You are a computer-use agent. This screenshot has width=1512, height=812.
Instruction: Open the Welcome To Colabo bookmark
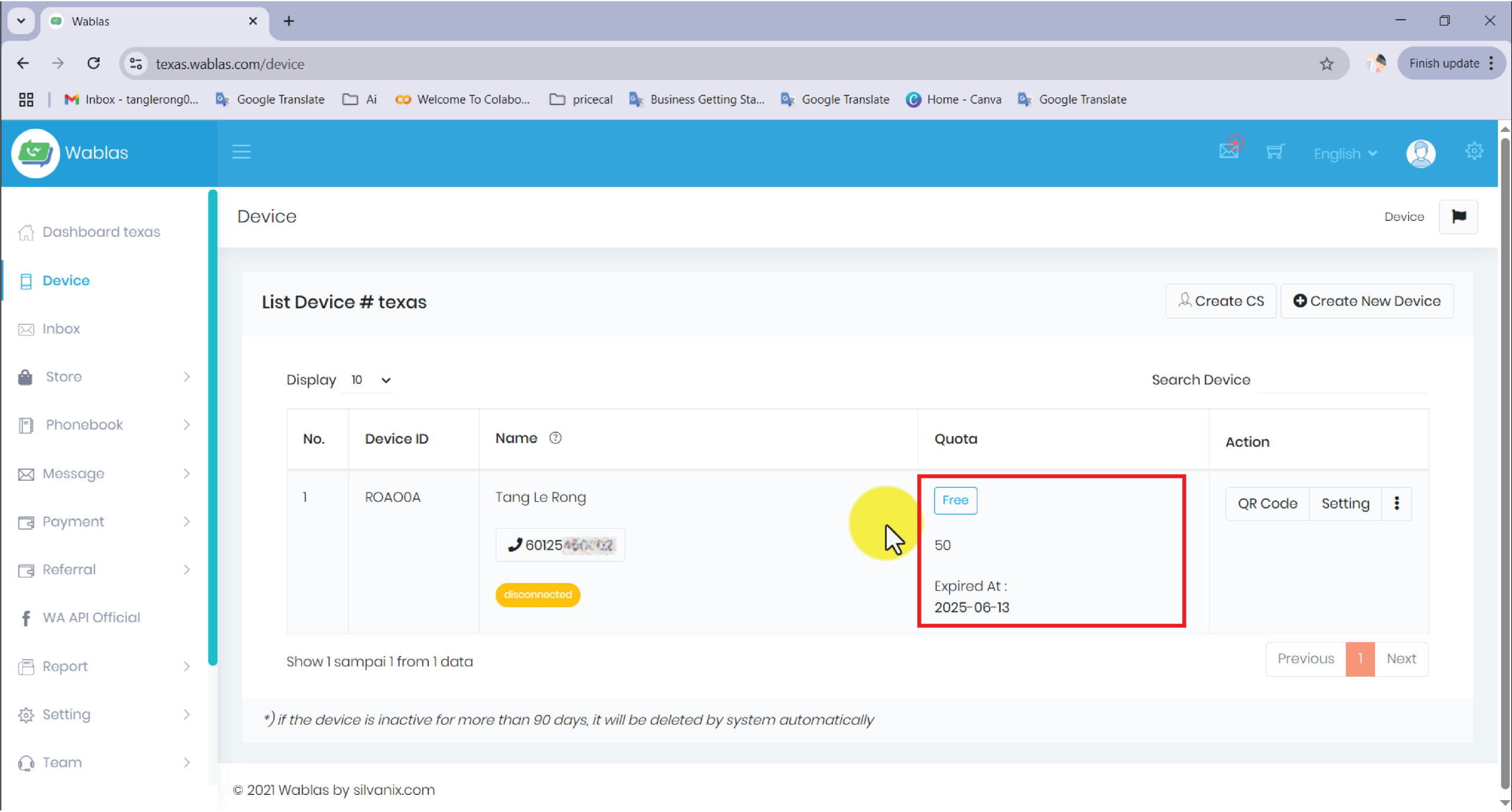point(463,99)
